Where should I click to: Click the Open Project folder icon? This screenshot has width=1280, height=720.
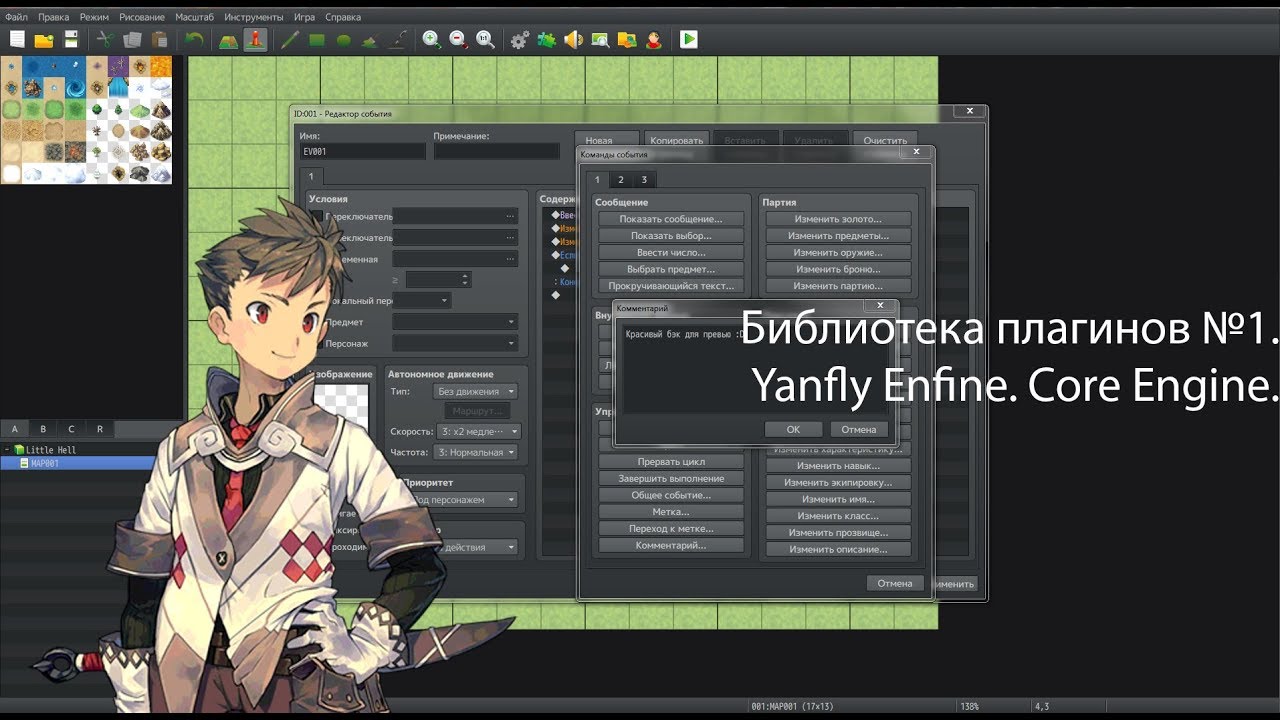pyautogui.click(x=44, y=40)
